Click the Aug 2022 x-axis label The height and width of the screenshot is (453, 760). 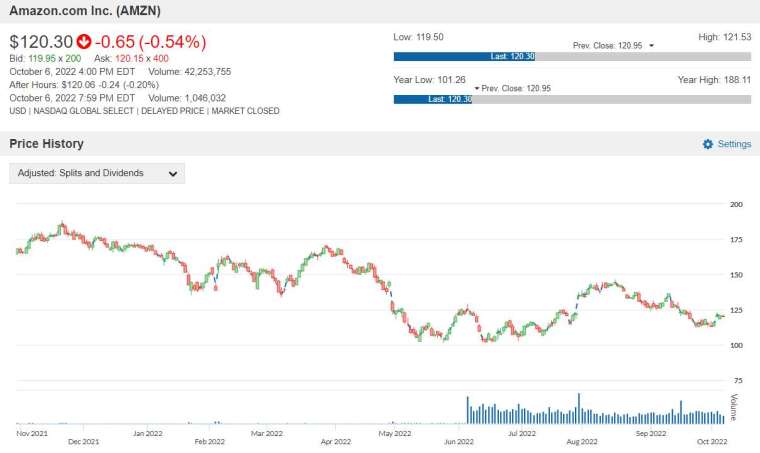coord(582,441)
